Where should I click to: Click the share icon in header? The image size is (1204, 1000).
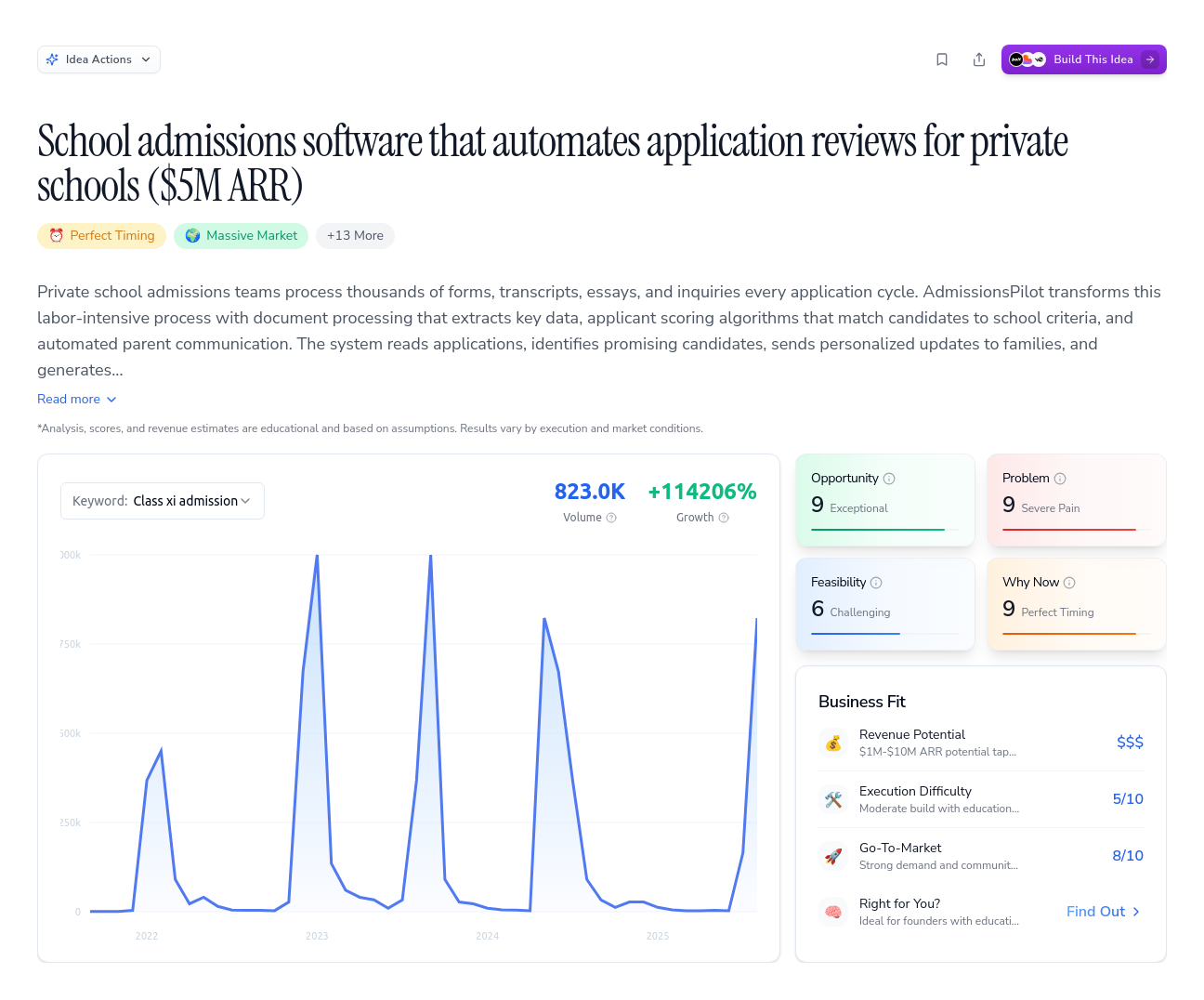(x=979, y=59)
